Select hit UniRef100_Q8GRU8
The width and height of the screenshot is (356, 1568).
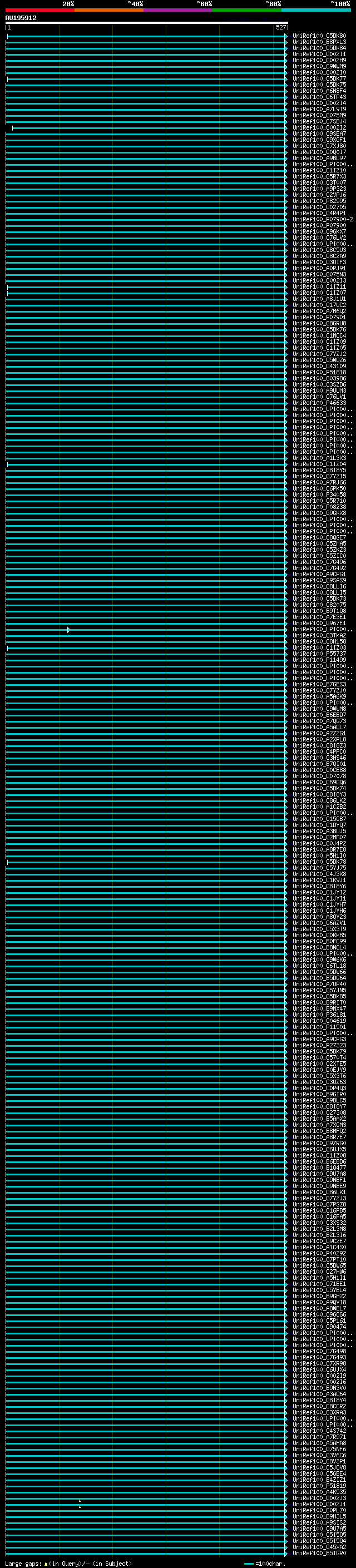(x=319, y=323)
